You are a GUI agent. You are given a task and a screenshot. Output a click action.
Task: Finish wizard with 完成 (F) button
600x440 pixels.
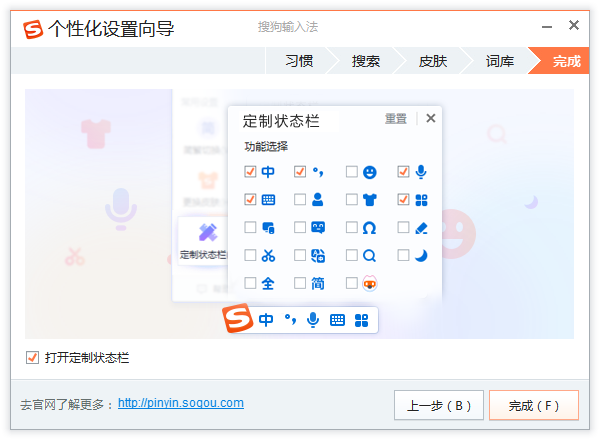tap(534, 405)
